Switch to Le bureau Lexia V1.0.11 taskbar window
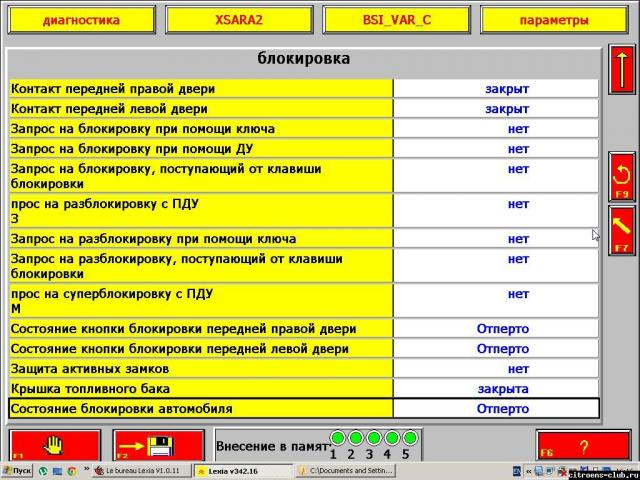640x480 pixels. [142, 471]
